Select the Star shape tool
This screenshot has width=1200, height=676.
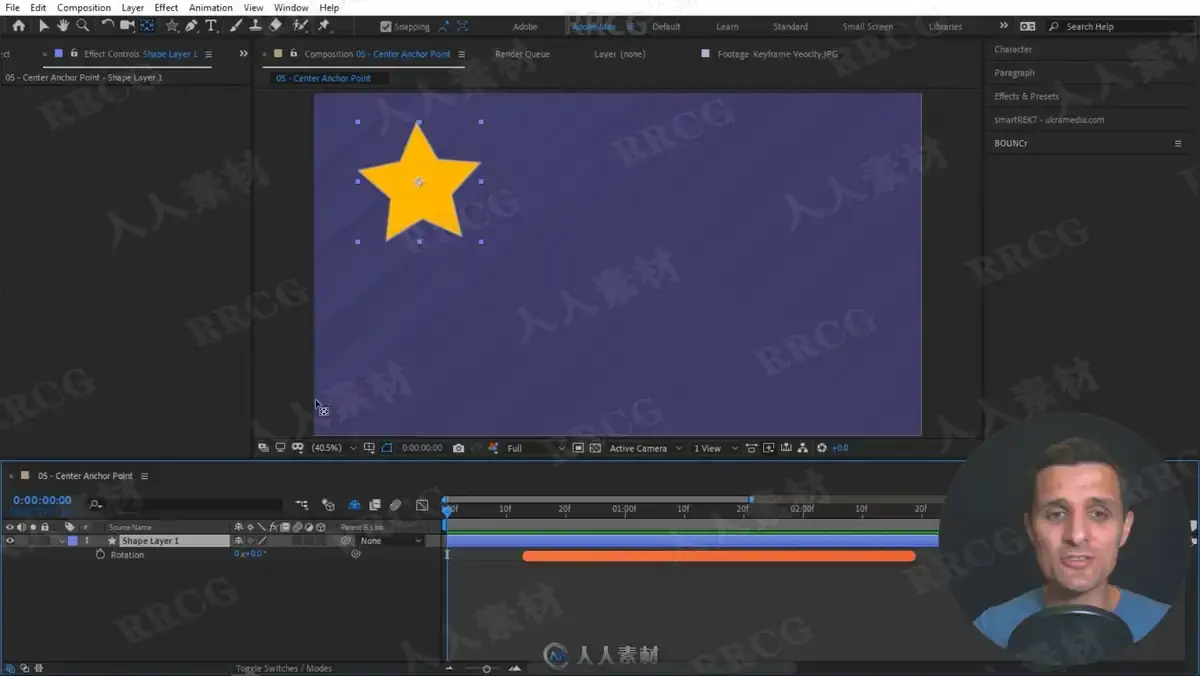point(172,26)
